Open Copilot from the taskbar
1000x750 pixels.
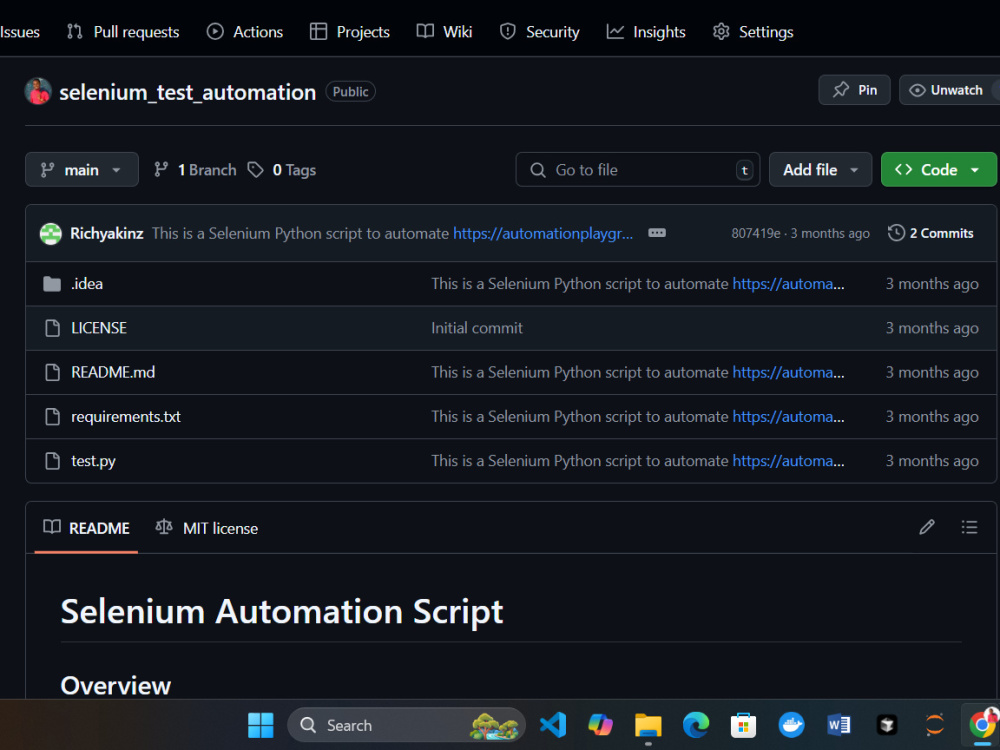(601, 725)
